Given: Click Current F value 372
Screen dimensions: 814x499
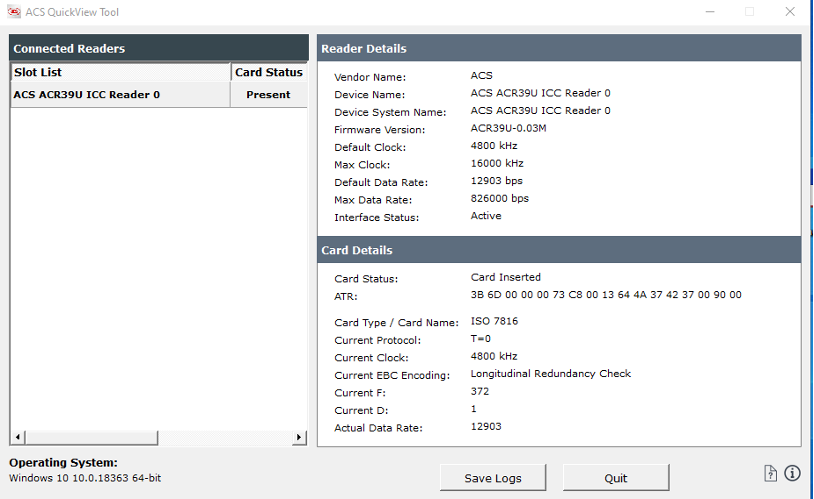Looking at the screenshot, I should 480,392.
